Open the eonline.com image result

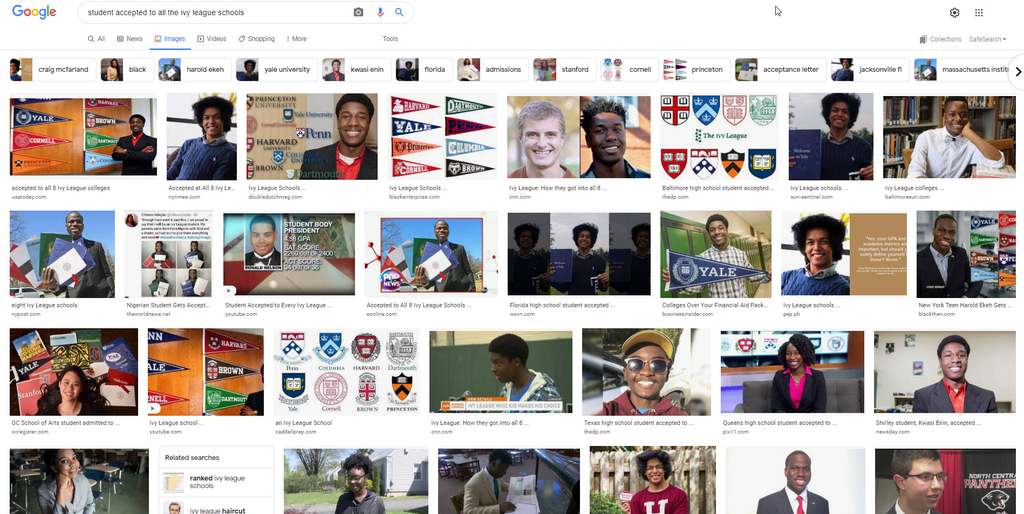pyautogui.click(x=431, y=254)
